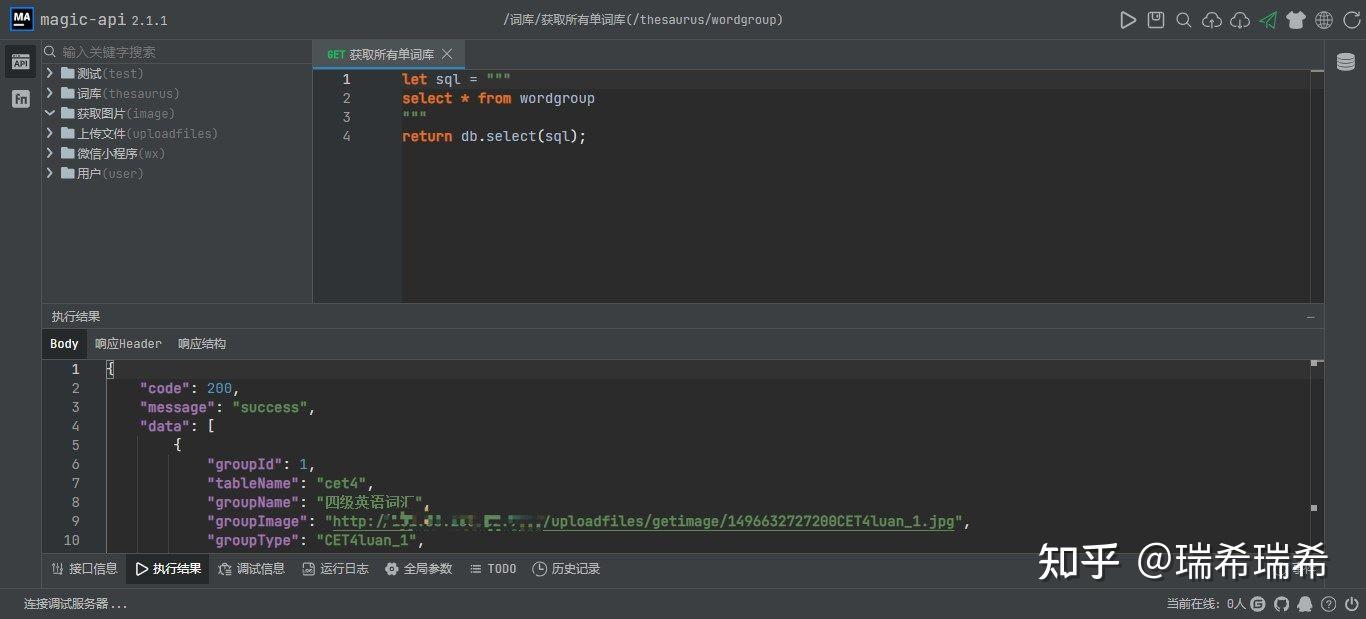Switch to the Body tab
The height and width of the screenshot is (619, 1366).
point(64,344)
